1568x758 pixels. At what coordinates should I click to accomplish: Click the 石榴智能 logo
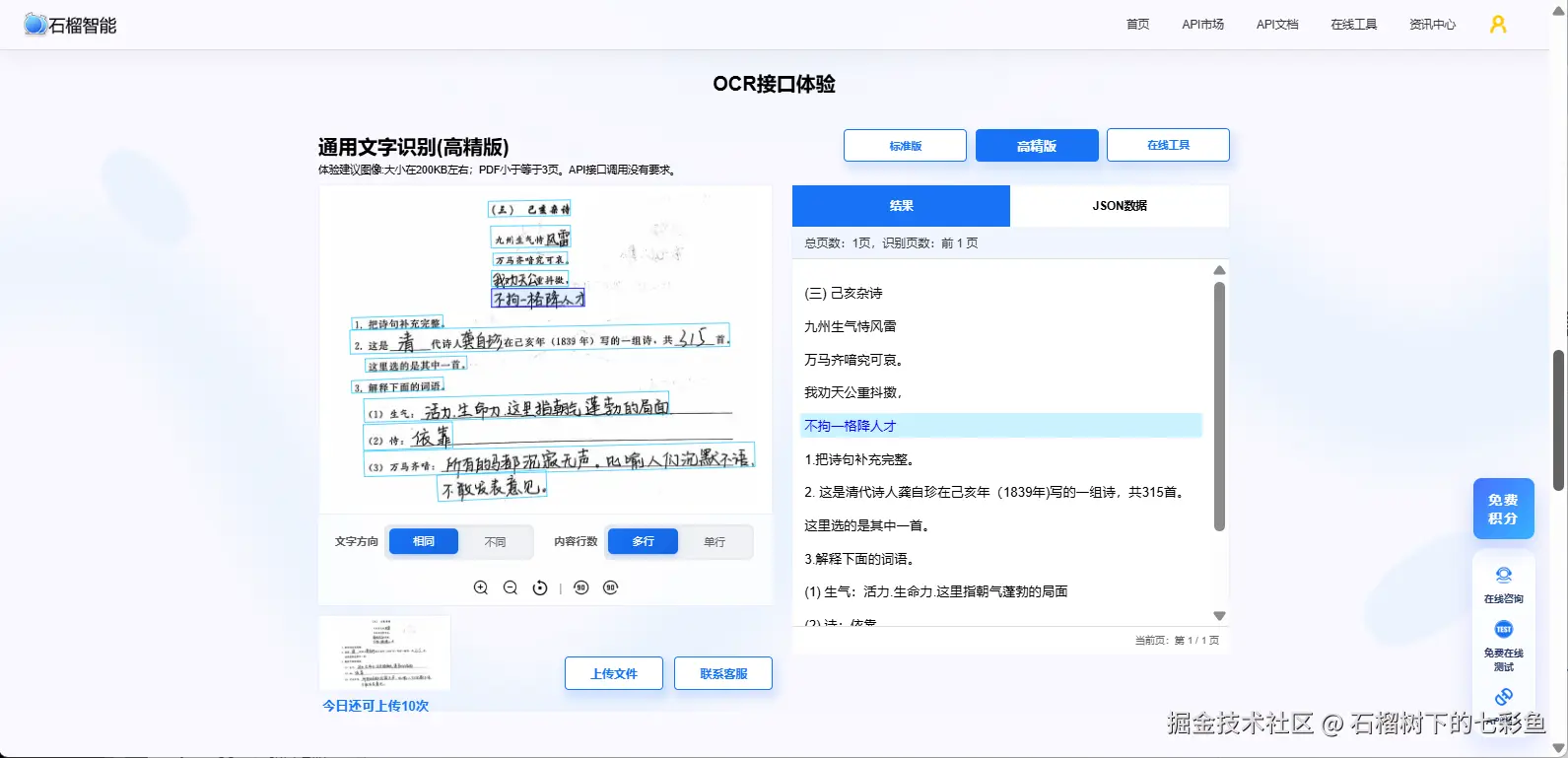click(70, 25)
